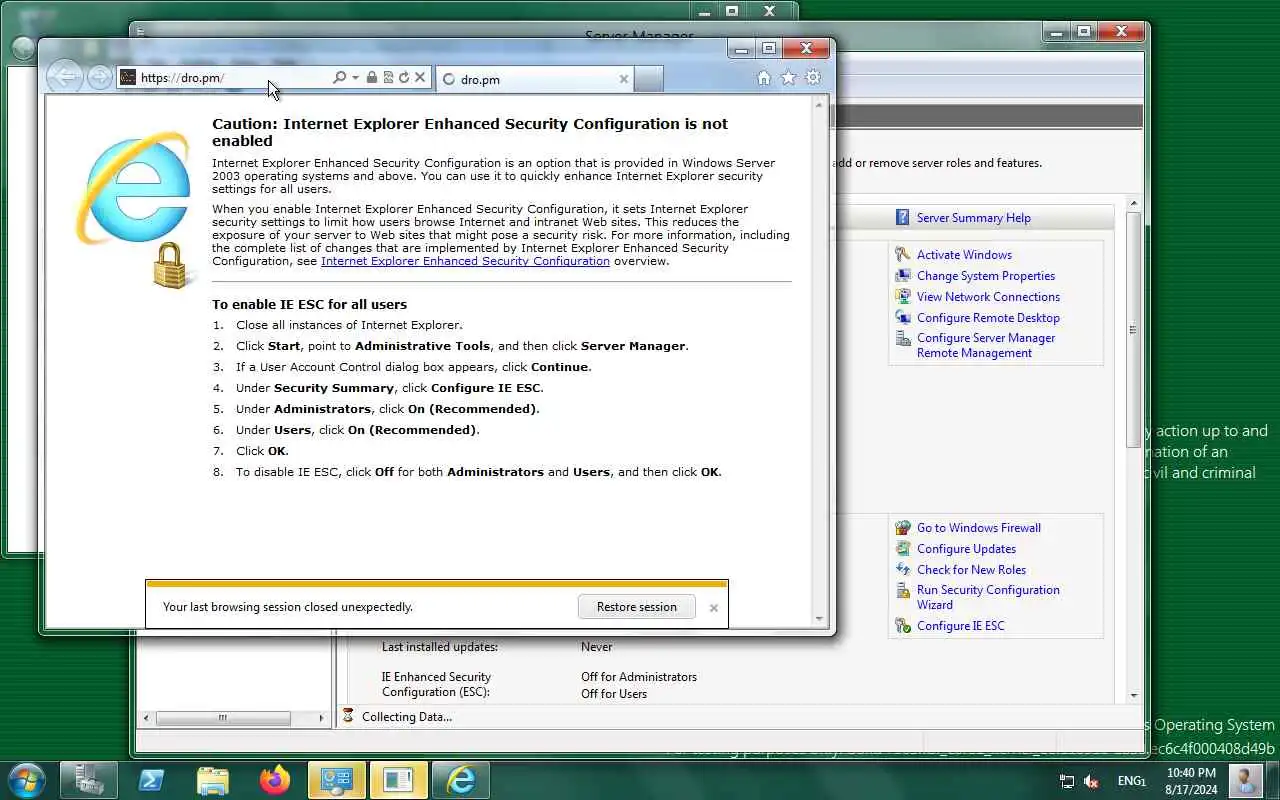1280x800 pixels.
Task: Open Configure Server Manager Remote Management
Action: pyautogui.click(x=986, y=345)
